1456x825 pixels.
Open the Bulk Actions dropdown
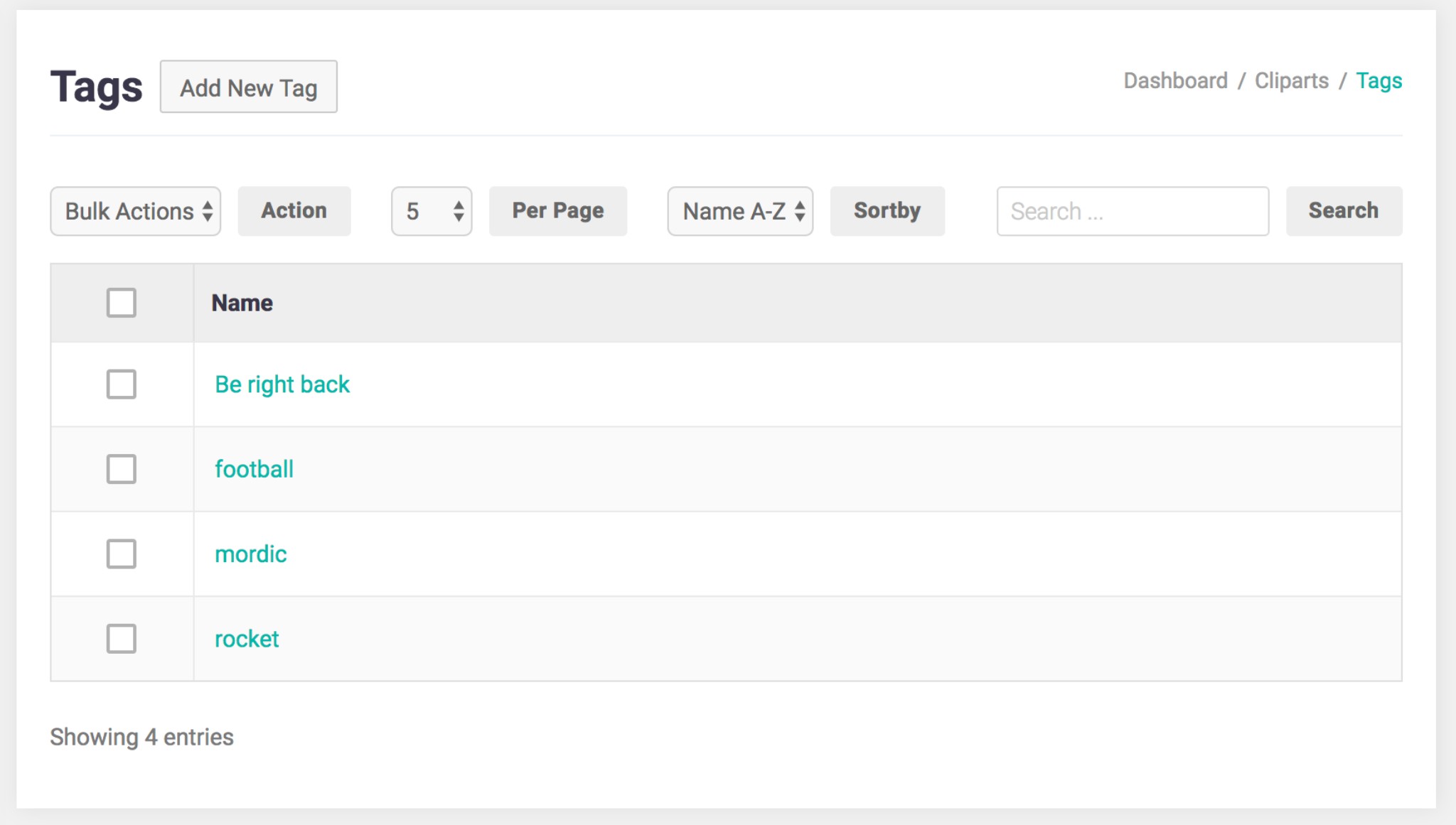pos(135,211)
